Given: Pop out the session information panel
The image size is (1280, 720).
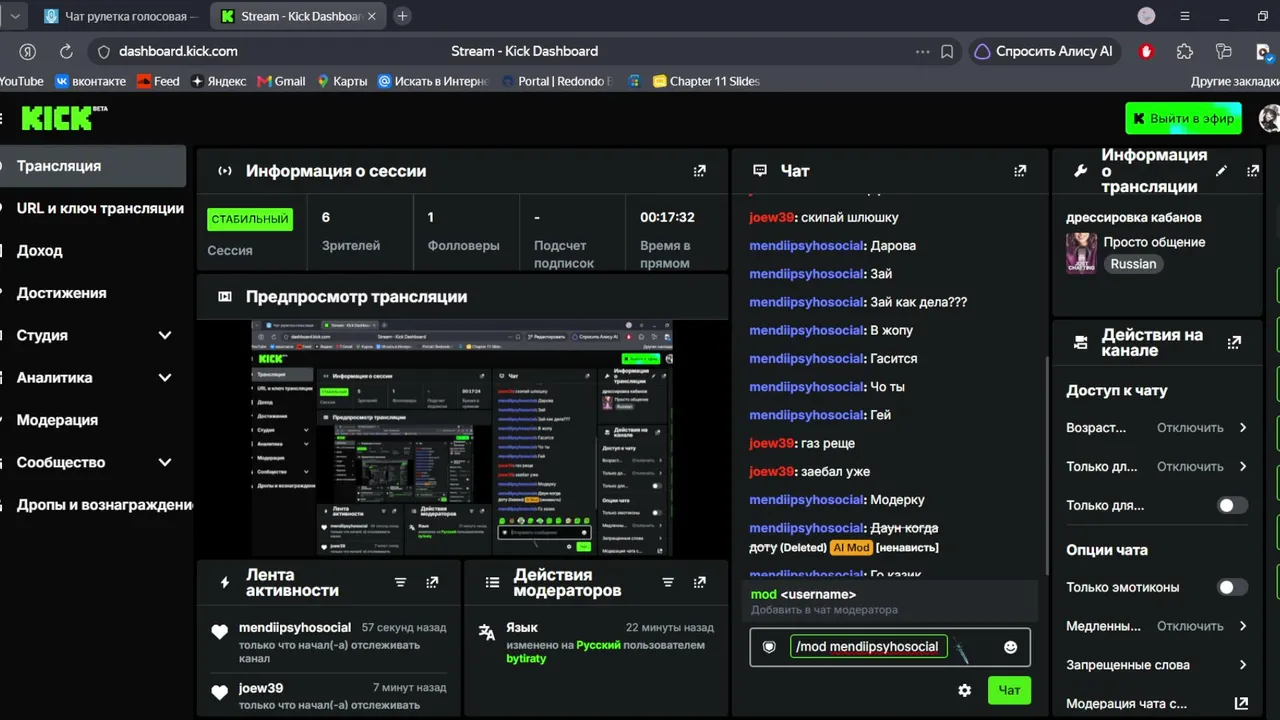Looking at the screenshot, I should [700, 171].
